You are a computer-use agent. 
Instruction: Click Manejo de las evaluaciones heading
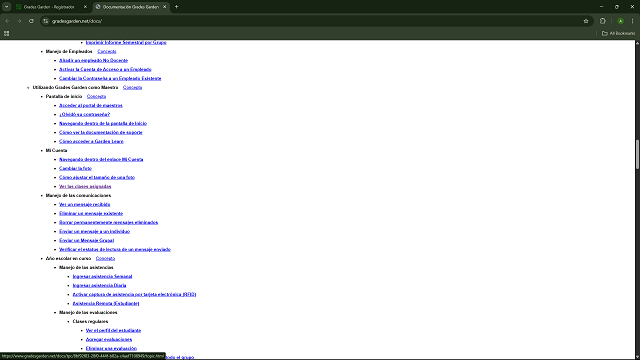click(x=88, y=312)
